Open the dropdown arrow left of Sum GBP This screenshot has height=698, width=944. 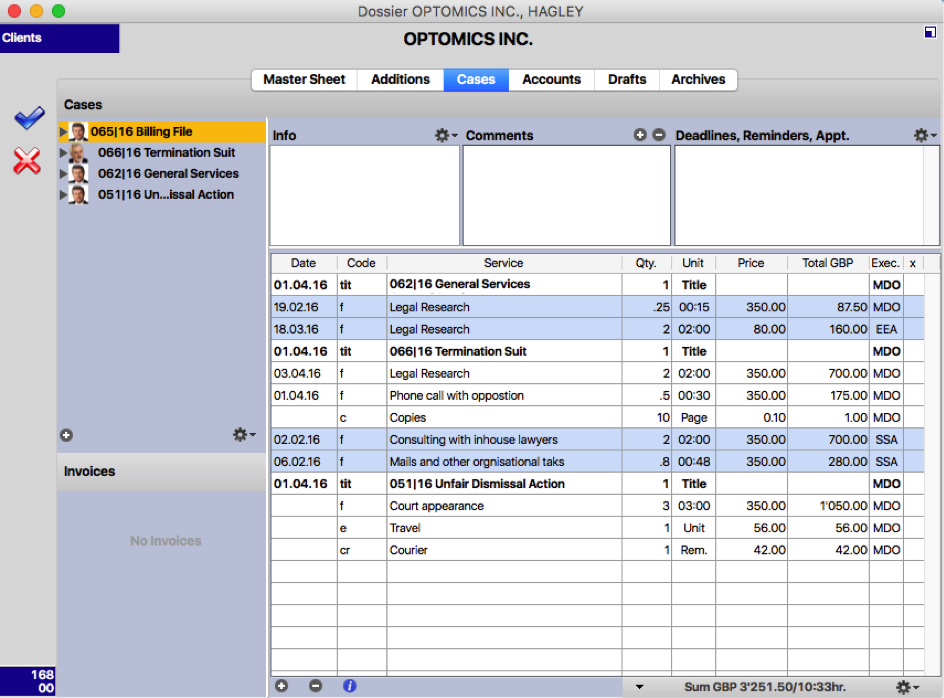[x=640, y=686]
